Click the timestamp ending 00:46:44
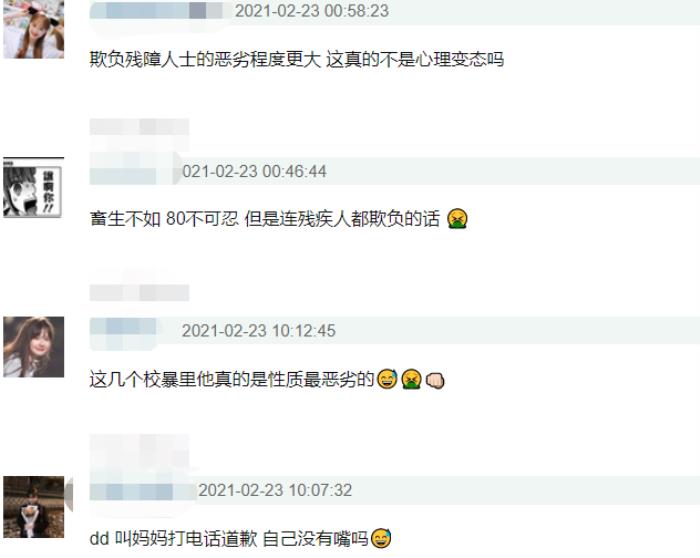This screenshot has width=700, height=558. click(x=254, y=171)
